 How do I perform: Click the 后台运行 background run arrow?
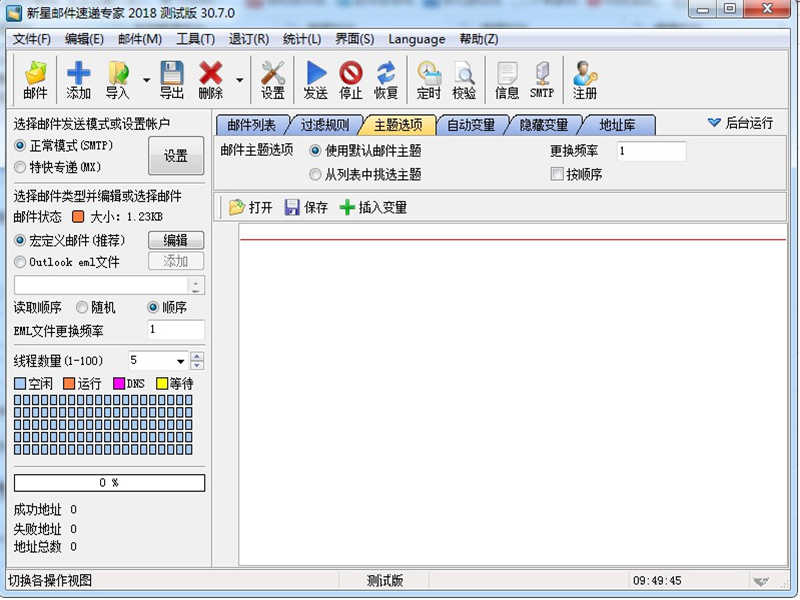714,122
